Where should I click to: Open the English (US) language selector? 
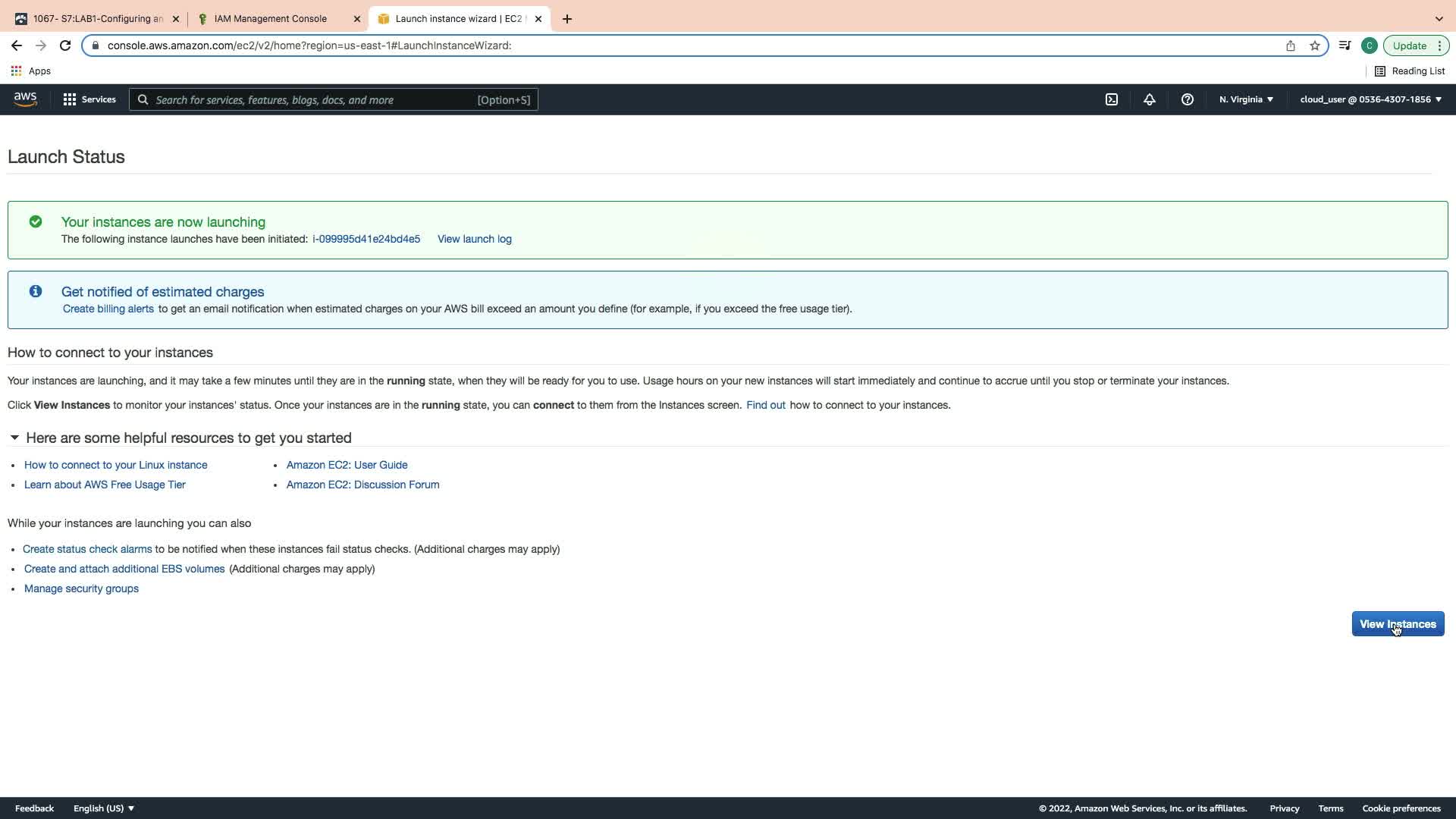coord(104,808)
